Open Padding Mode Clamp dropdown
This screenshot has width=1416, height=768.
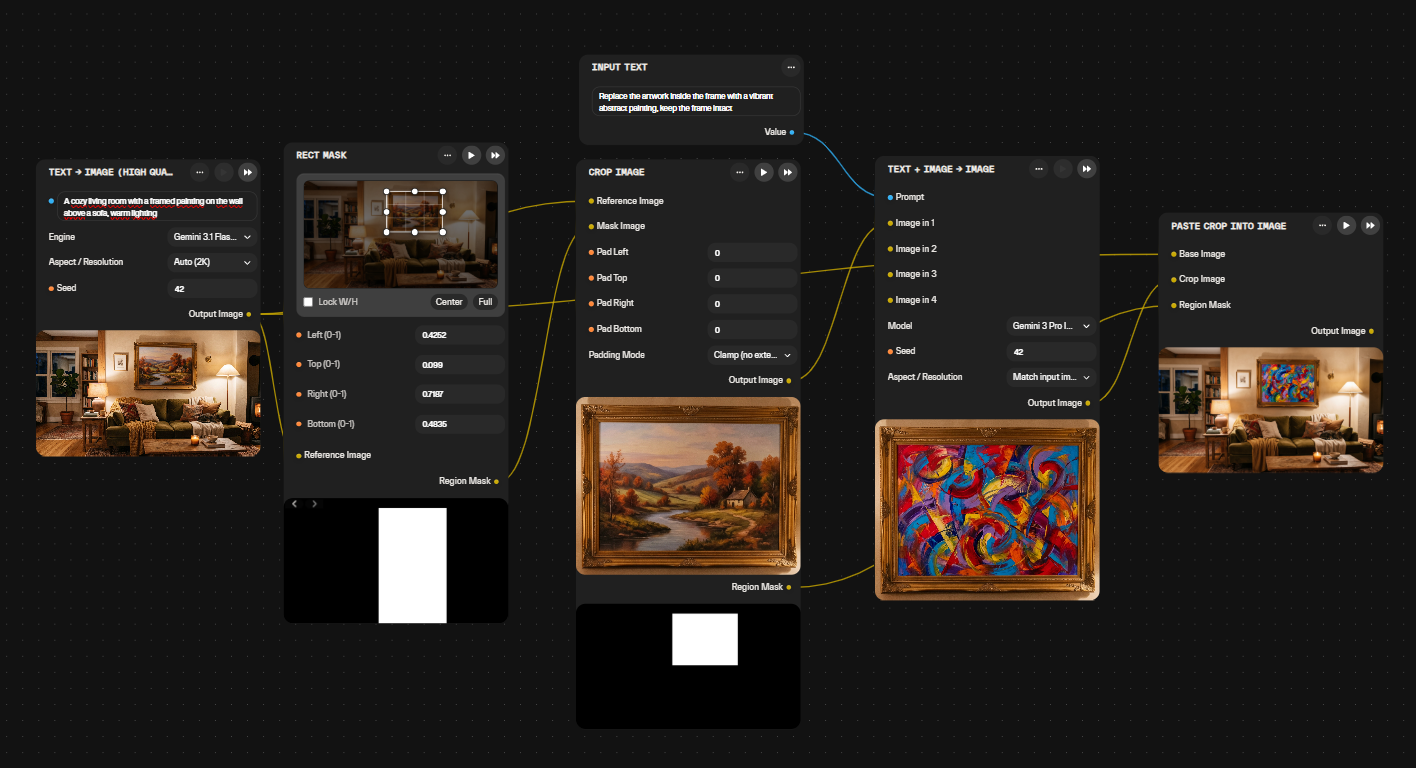coord(752,355)
